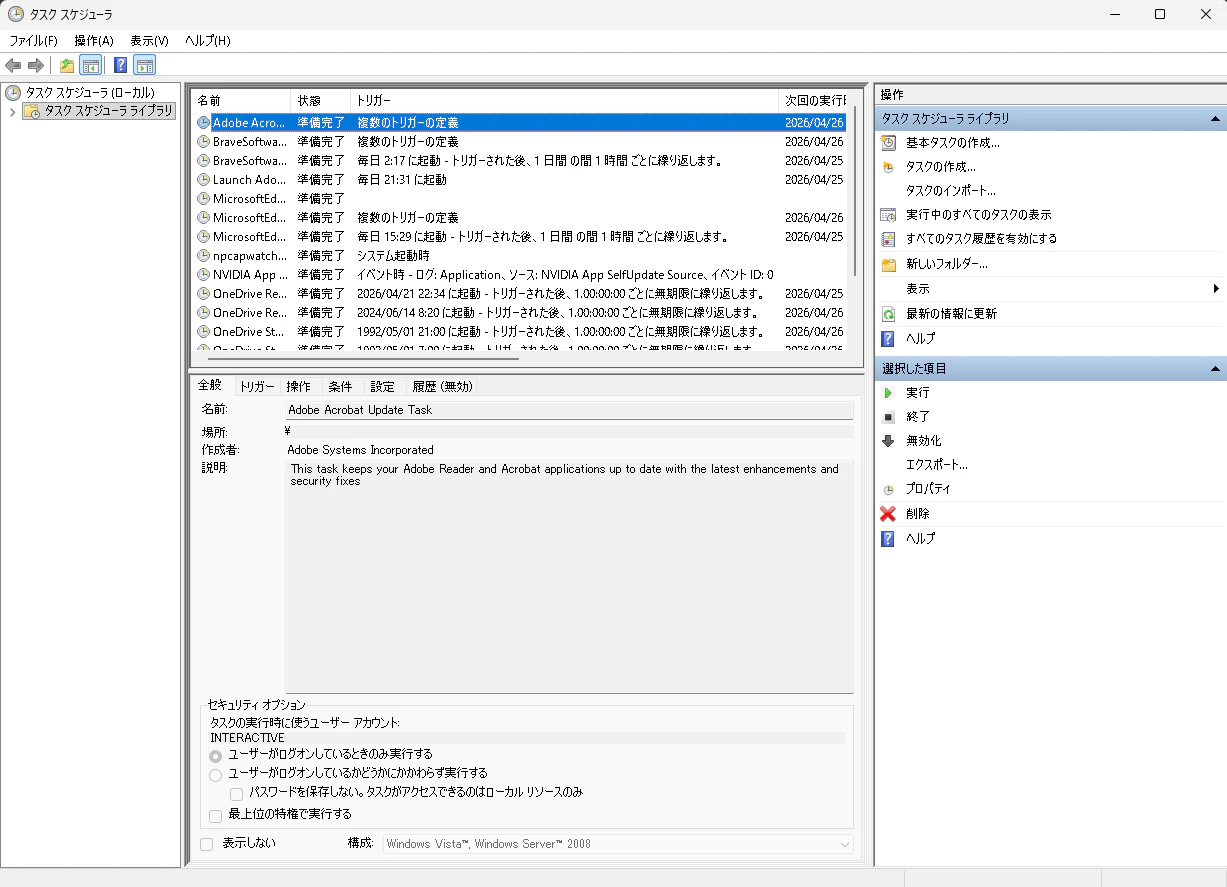Click the red X 削除 icon

pyautogui.click(x=888, y=514)
